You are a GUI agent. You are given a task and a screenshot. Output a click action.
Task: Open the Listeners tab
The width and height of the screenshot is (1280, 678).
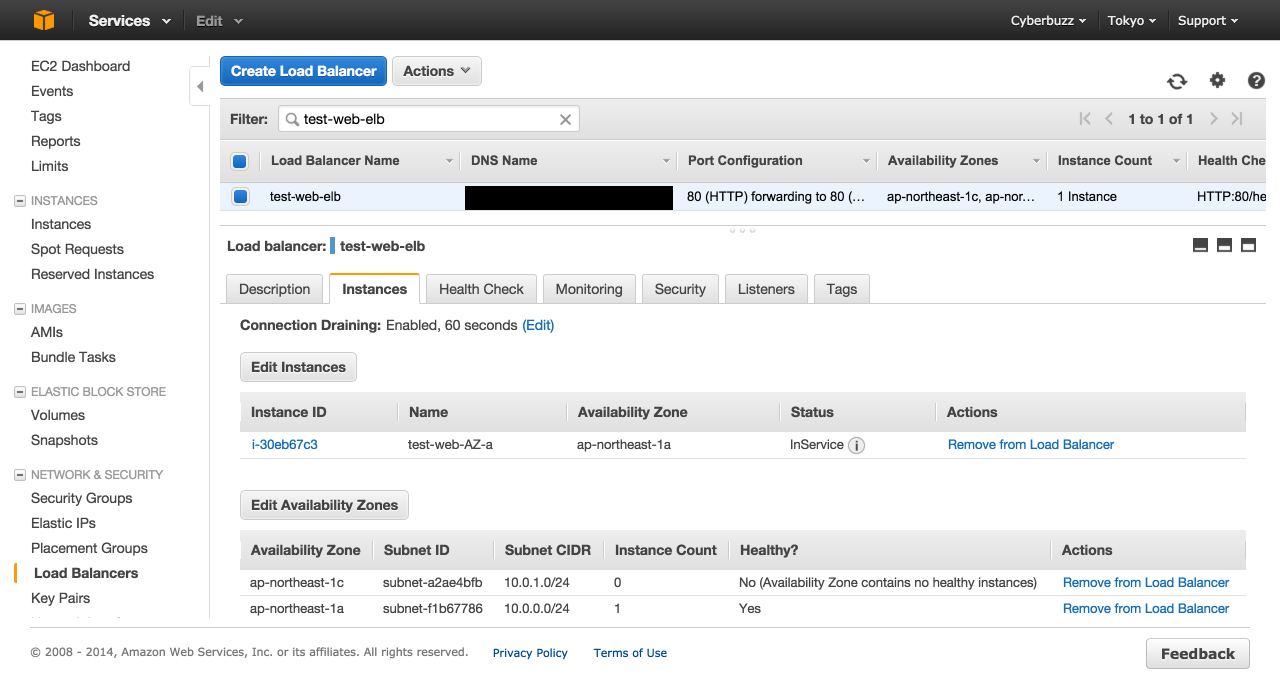[766, 289]
